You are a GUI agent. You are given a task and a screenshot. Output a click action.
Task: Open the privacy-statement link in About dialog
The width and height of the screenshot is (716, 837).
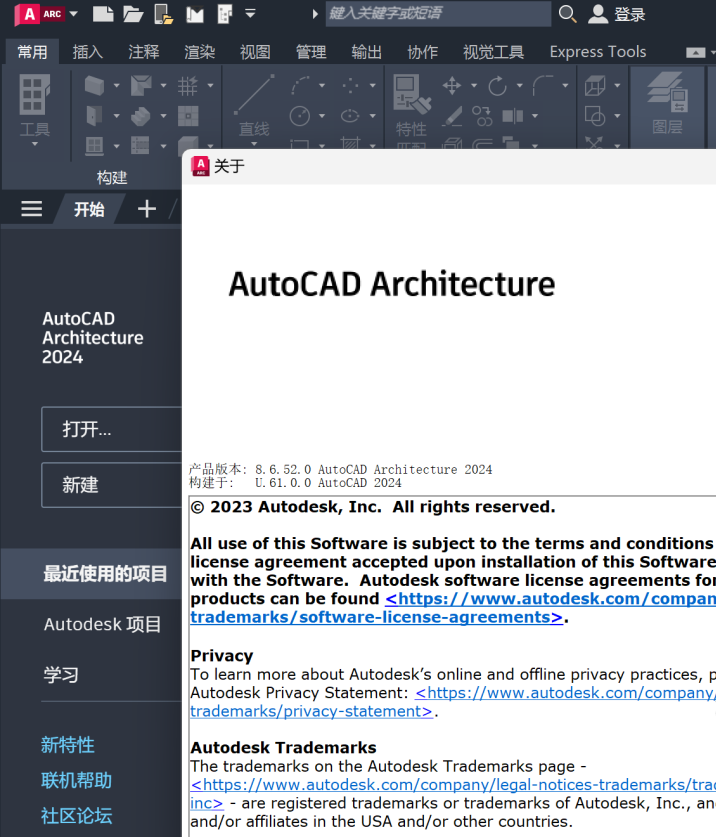tap(311, 711)
